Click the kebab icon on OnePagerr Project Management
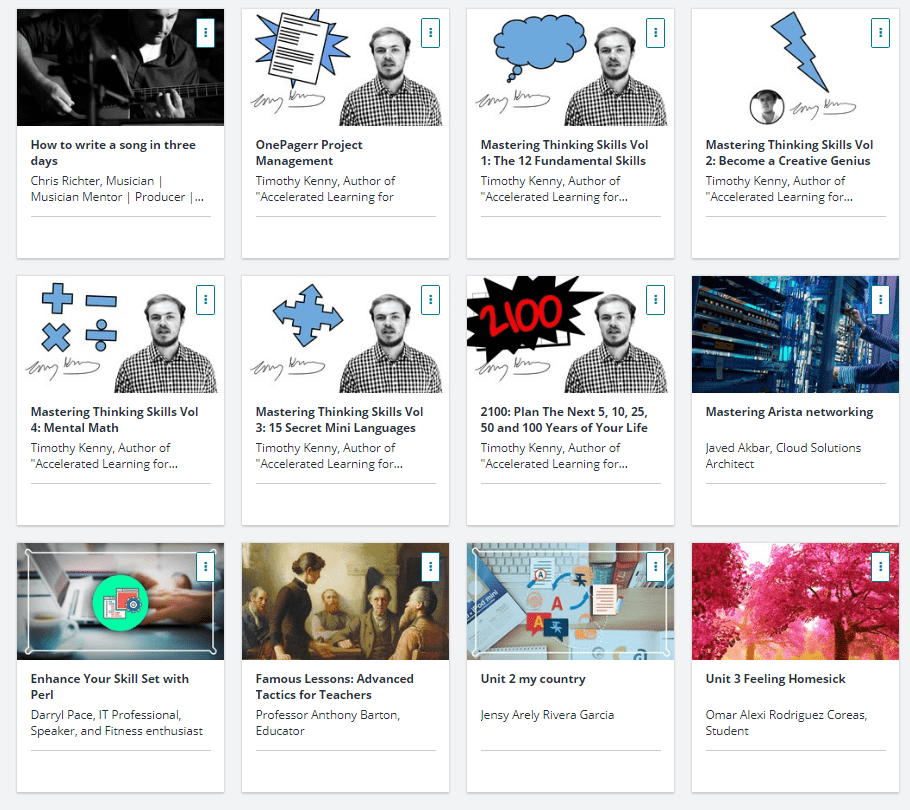 [x=430, y=32]
